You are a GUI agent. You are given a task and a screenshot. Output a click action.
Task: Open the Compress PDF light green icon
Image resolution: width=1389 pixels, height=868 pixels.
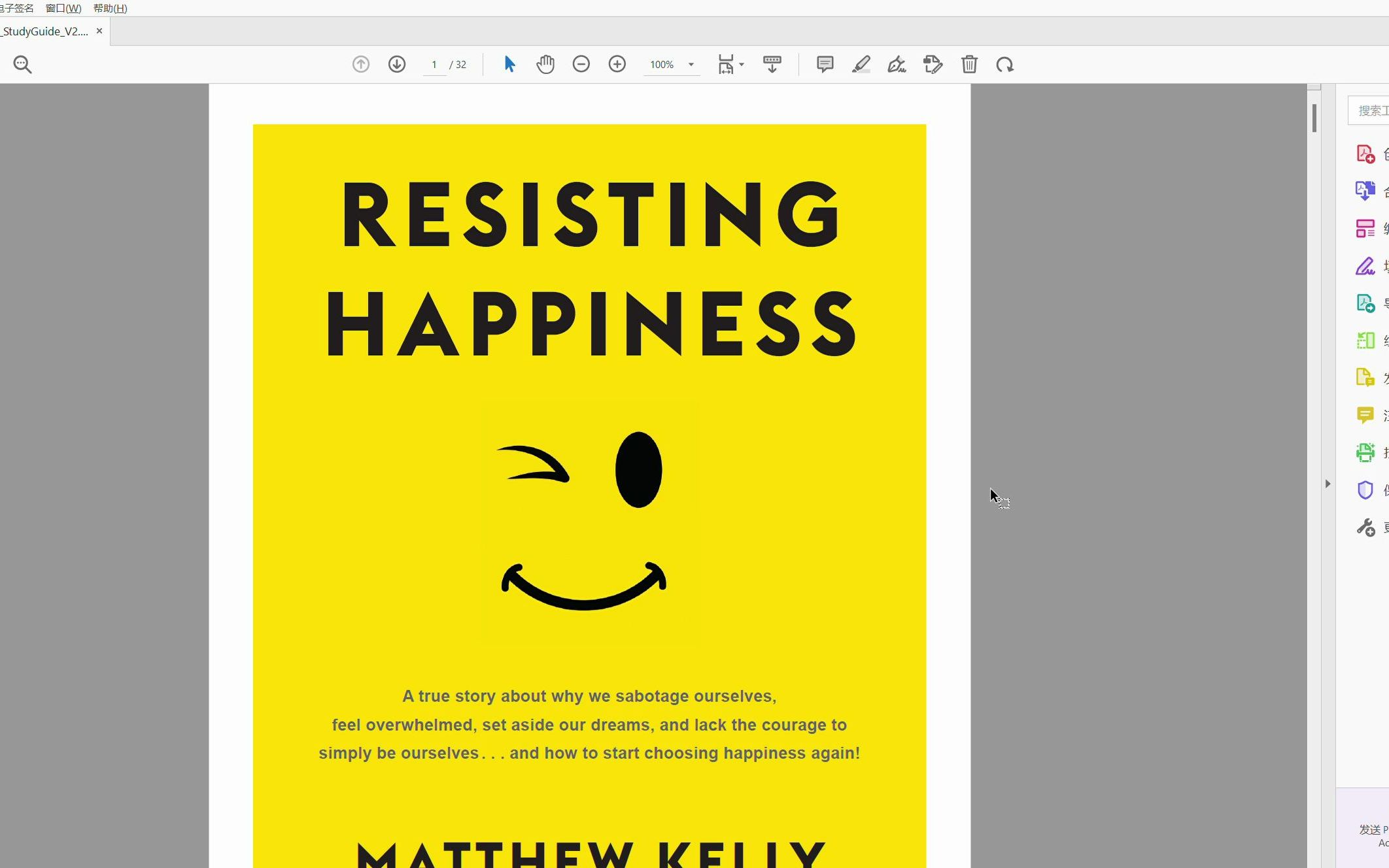pos(1365,341)
